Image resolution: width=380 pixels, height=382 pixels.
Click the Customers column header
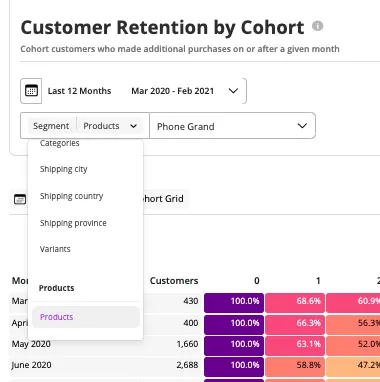(x=174, y=281)
